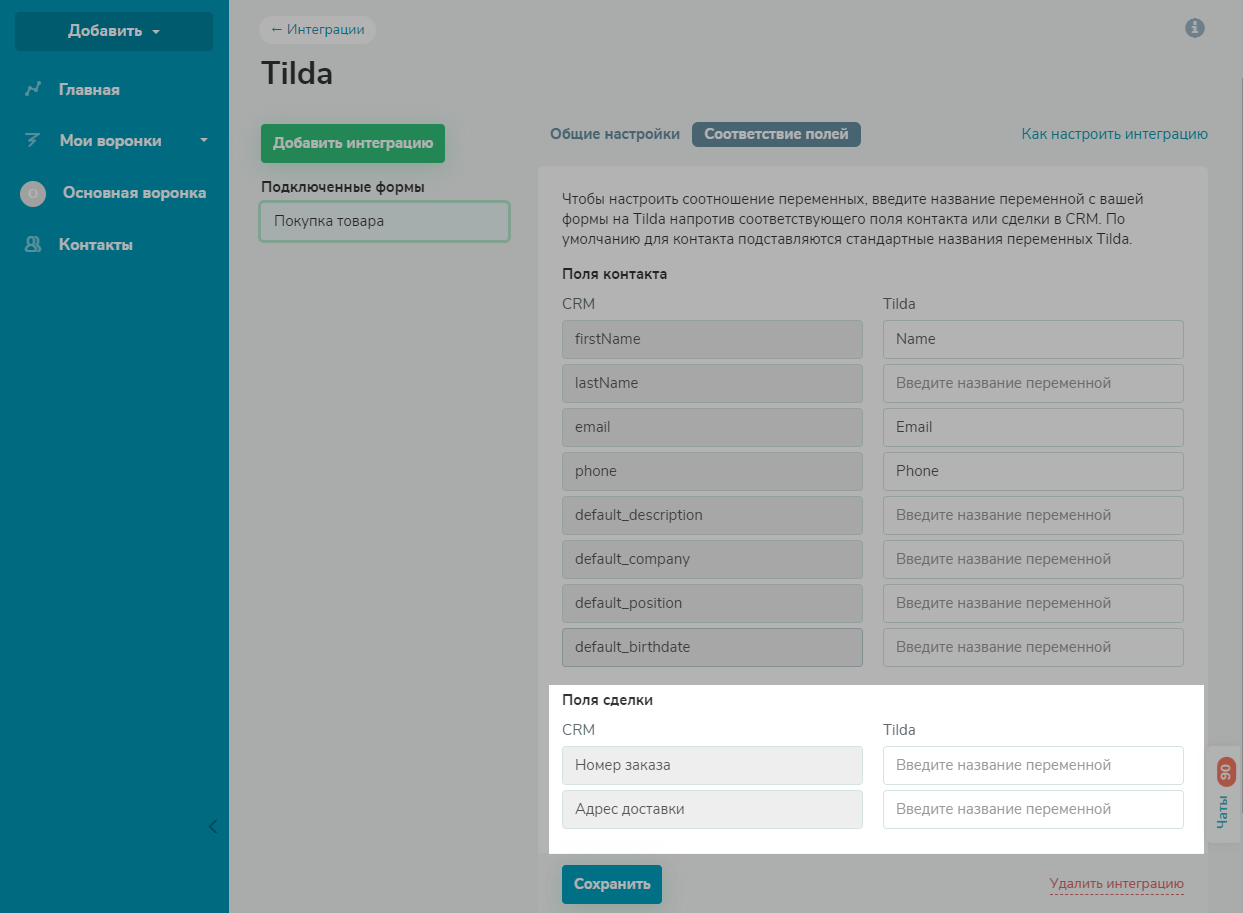
Task: Open the Как настроить интеграцию help link
Action: point(1114,134)
